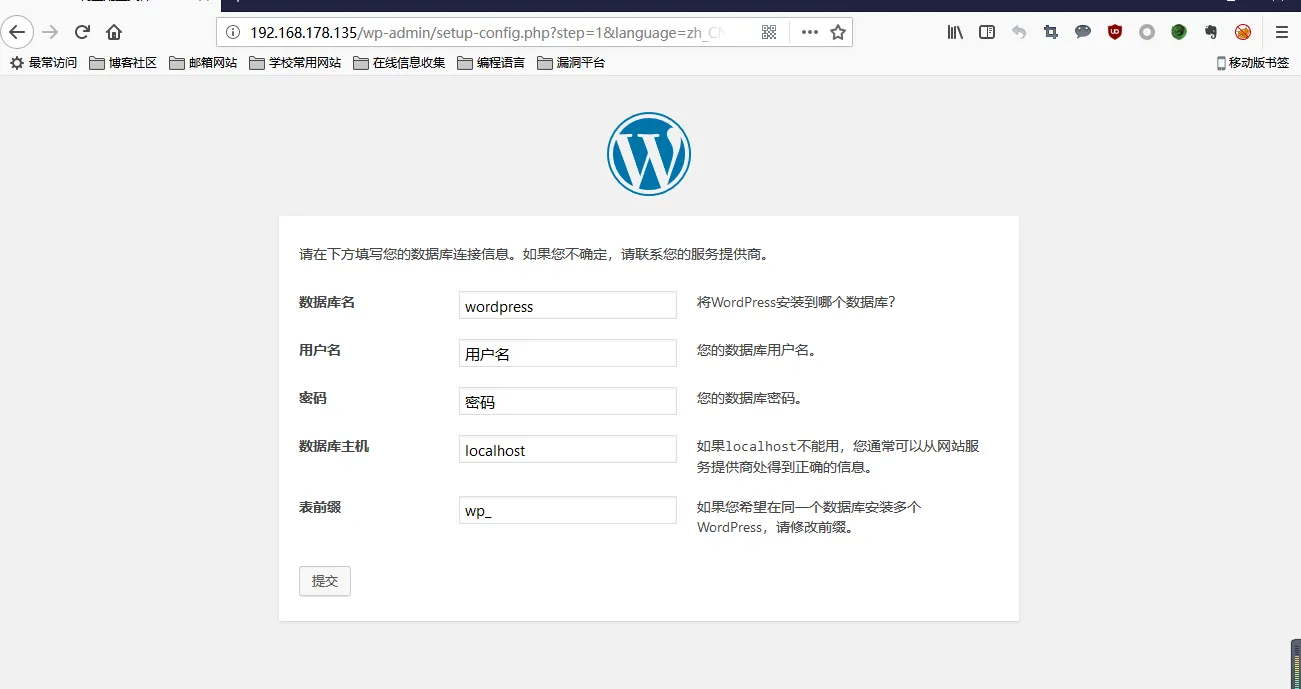Click the 表前缀 field label
Image resolution: width=1301 pixels, height=689 pixels.
pyautogui.click(x=320, y=507)
